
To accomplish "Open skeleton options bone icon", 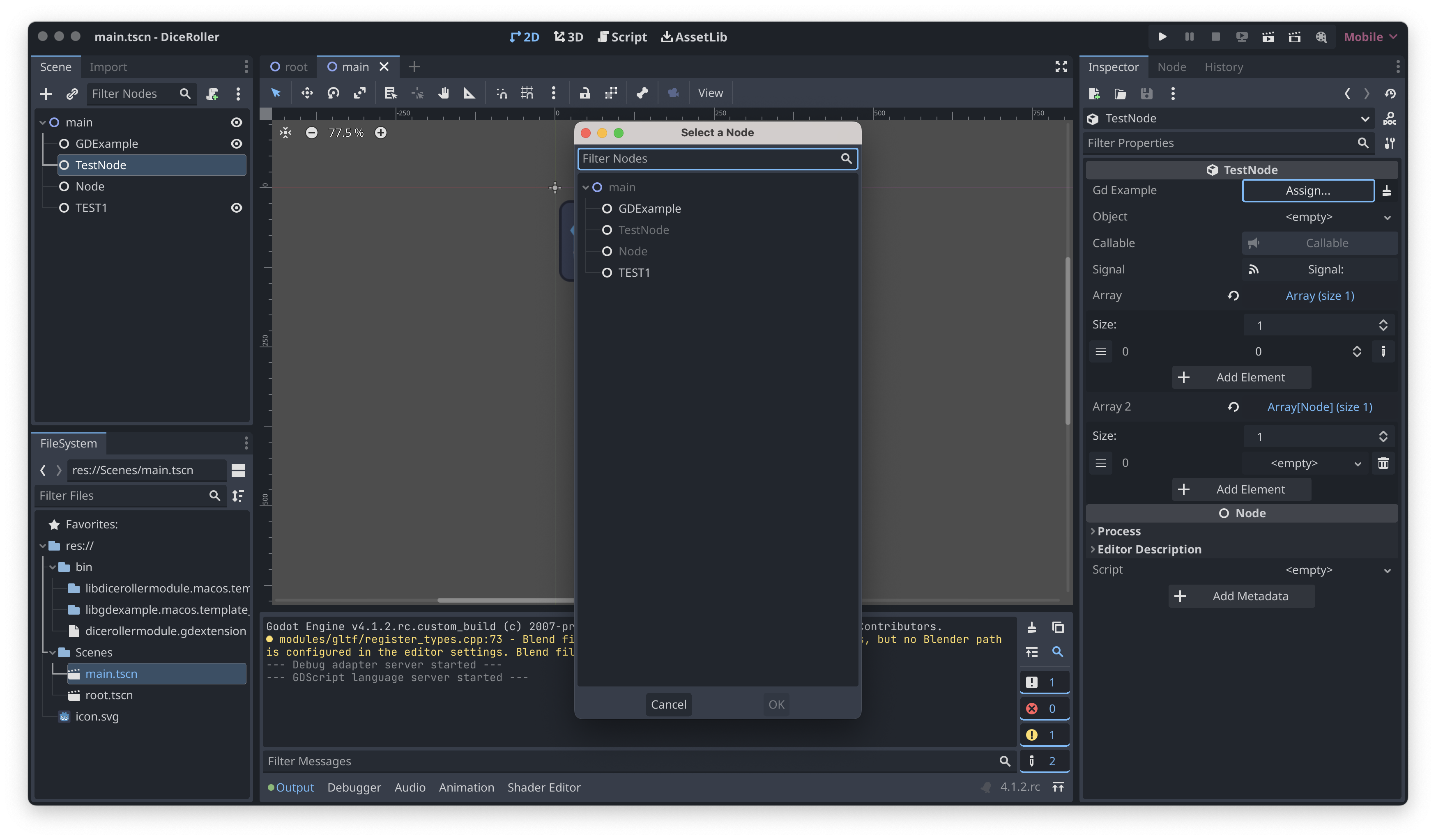I will click(x=642, y=93).
